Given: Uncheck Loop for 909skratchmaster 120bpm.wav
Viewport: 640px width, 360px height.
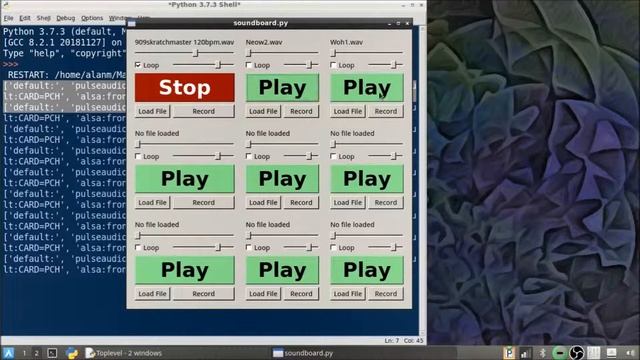Looking at the screenshot, I should pos(138,65).
